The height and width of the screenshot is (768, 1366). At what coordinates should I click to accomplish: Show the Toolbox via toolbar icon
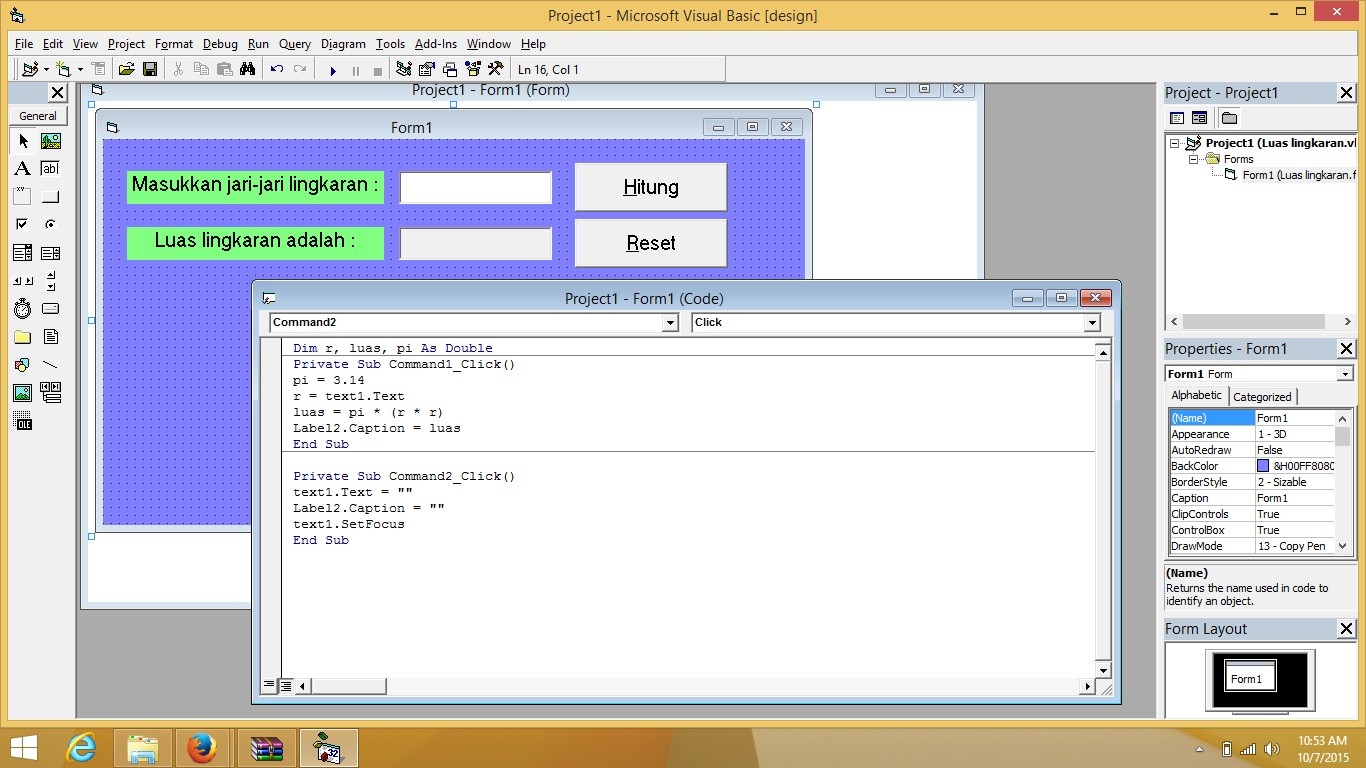point(495,69)
